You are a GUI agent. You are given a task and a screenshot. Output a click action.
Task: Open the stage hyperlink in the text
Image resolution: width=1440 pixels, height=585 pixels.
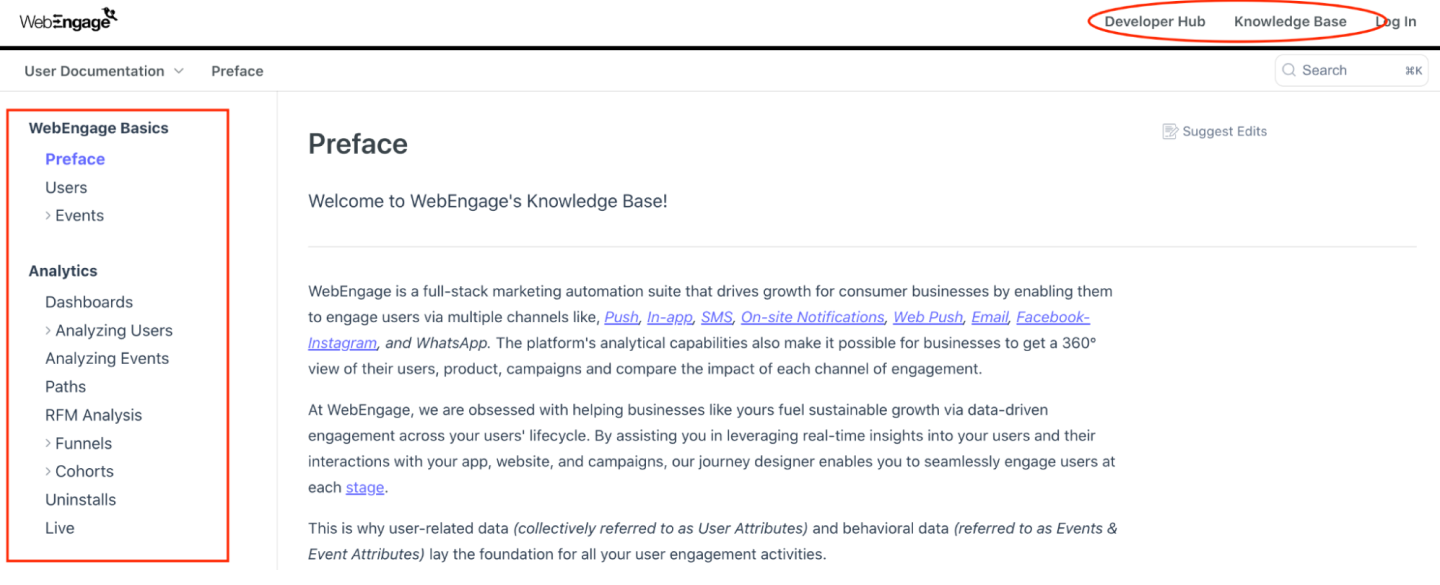coord(364,487)
